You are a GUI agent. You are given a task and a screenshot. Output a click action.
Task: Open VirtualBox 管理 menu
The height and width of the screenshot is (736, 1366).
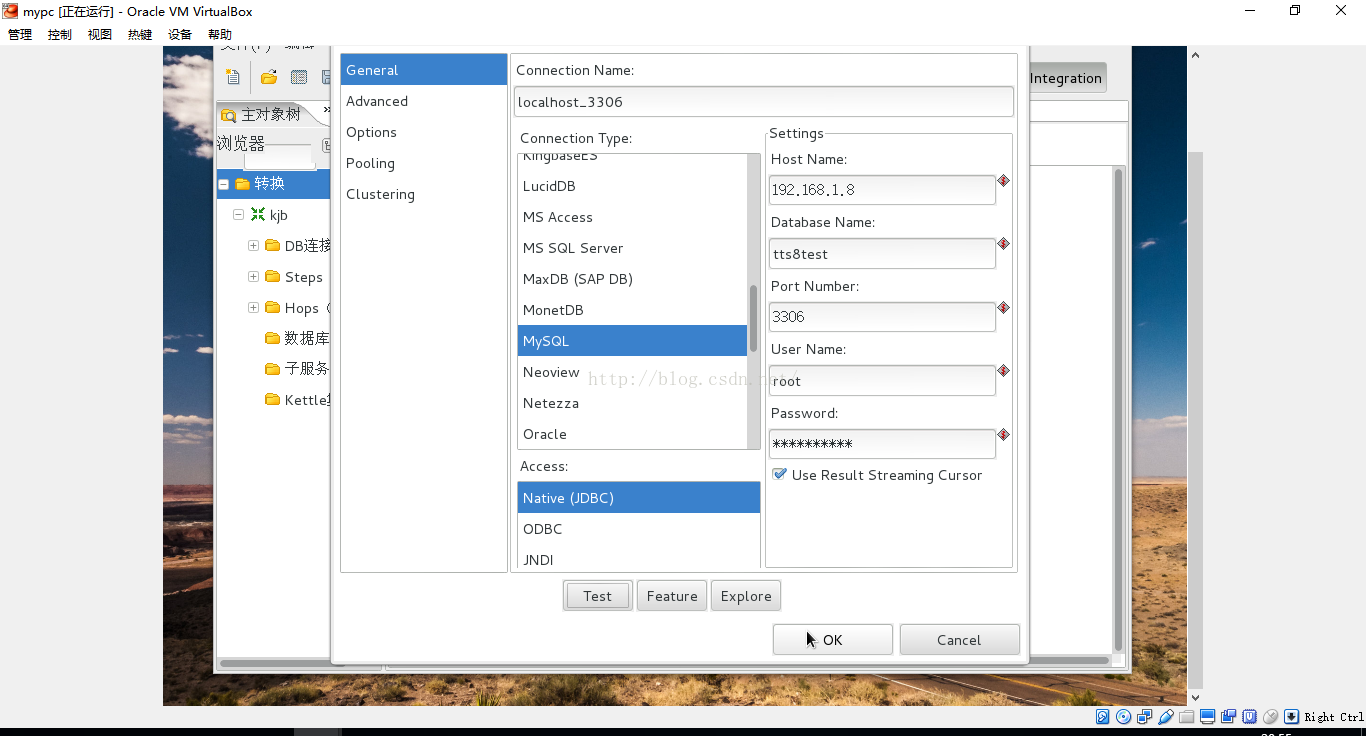click(20, 34)
